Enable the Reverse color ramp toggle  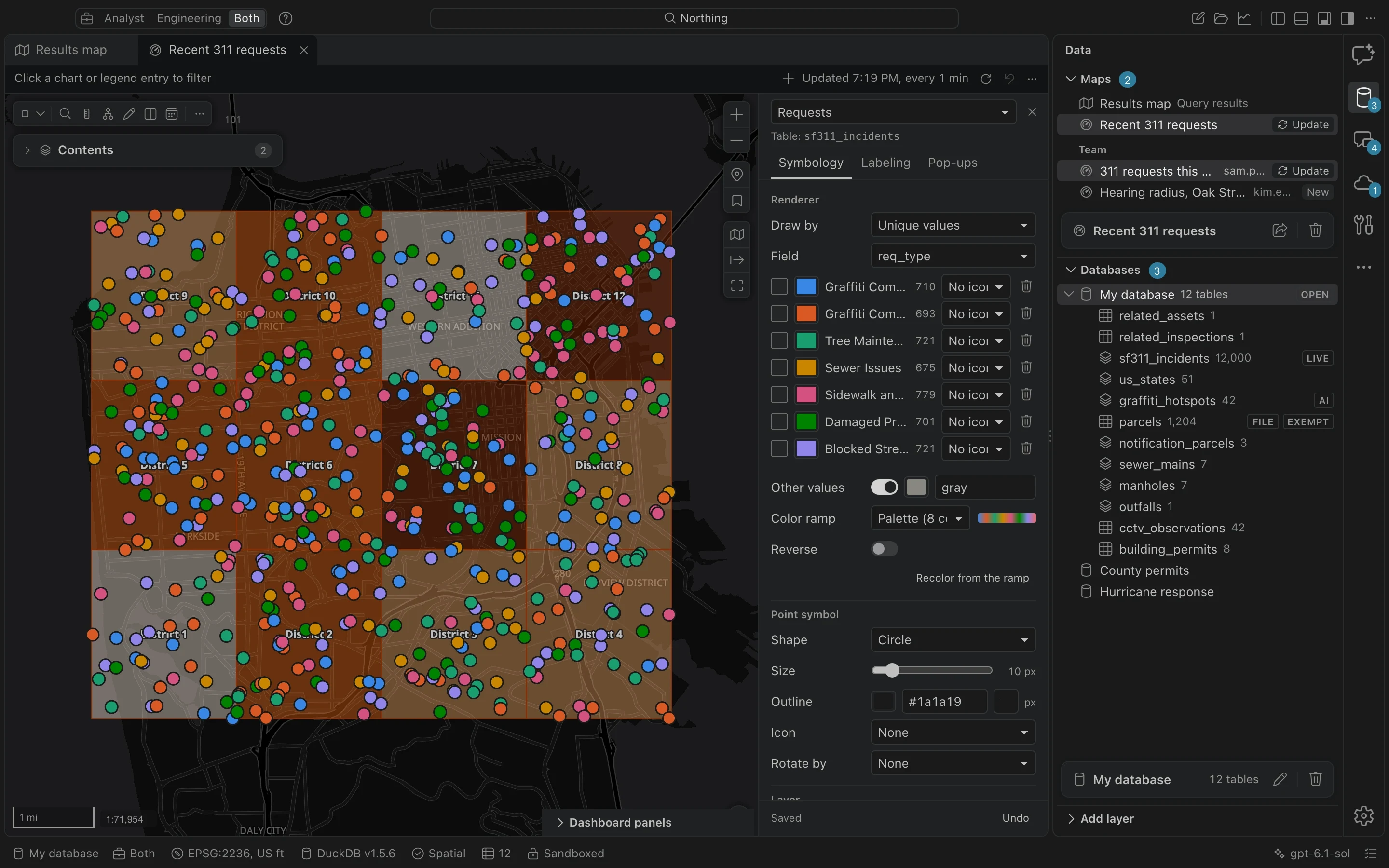coord(885,549)
